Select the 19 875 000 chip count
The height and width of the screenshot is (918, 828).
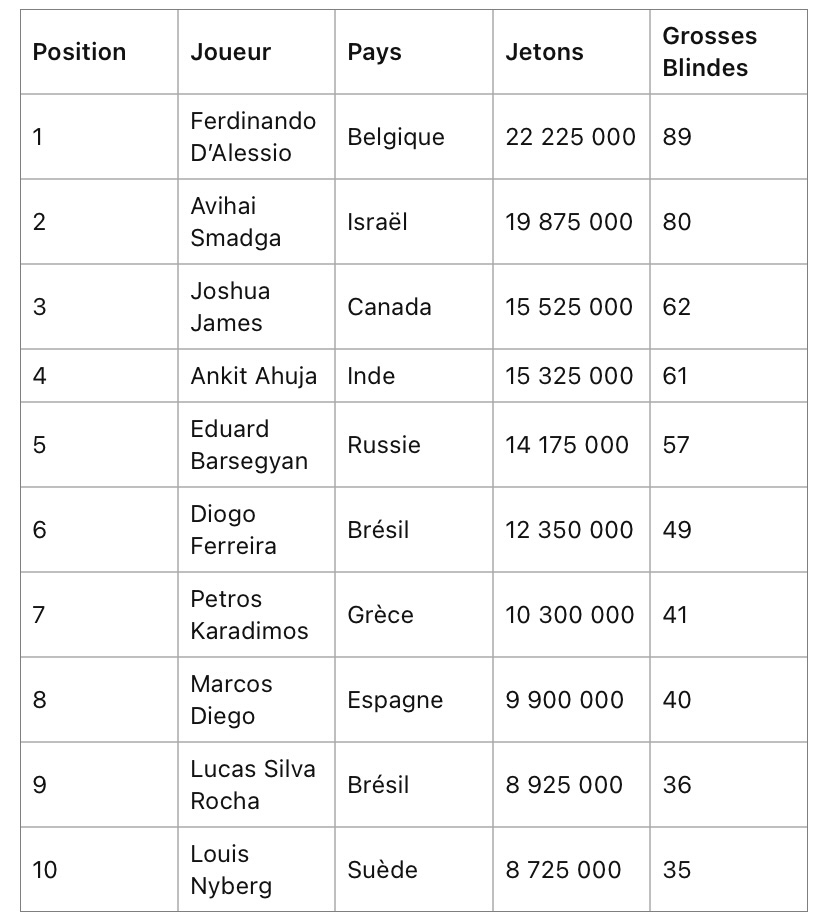[569, 222]
